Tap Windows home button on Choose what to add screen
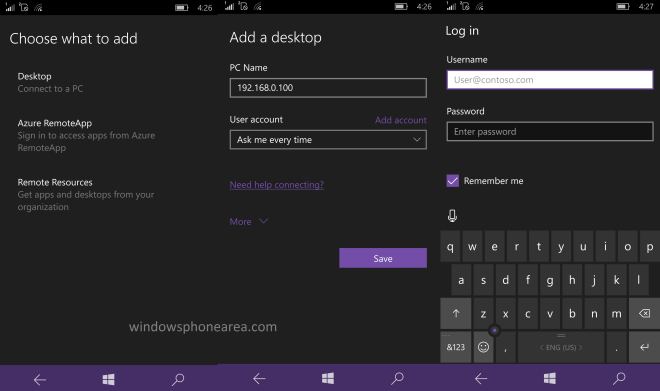660x391 pixels. [x=109, y=379]
